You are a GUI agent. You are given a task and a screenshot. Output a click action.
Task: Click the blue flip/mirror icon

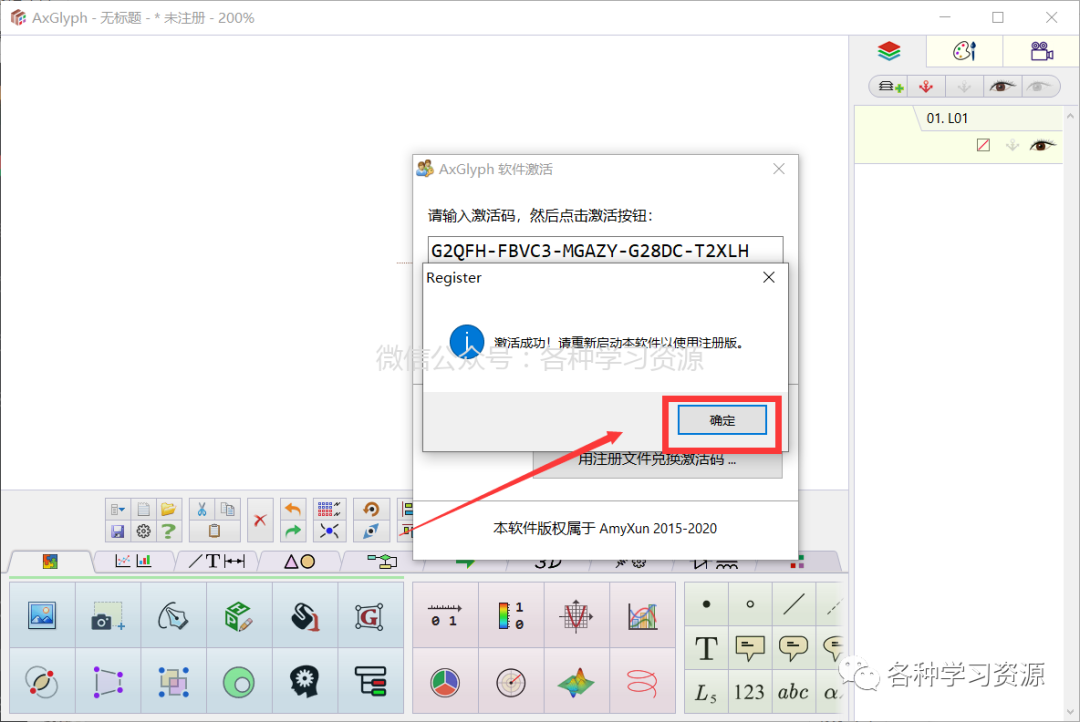pyautogui.click(x=371, y=531)
